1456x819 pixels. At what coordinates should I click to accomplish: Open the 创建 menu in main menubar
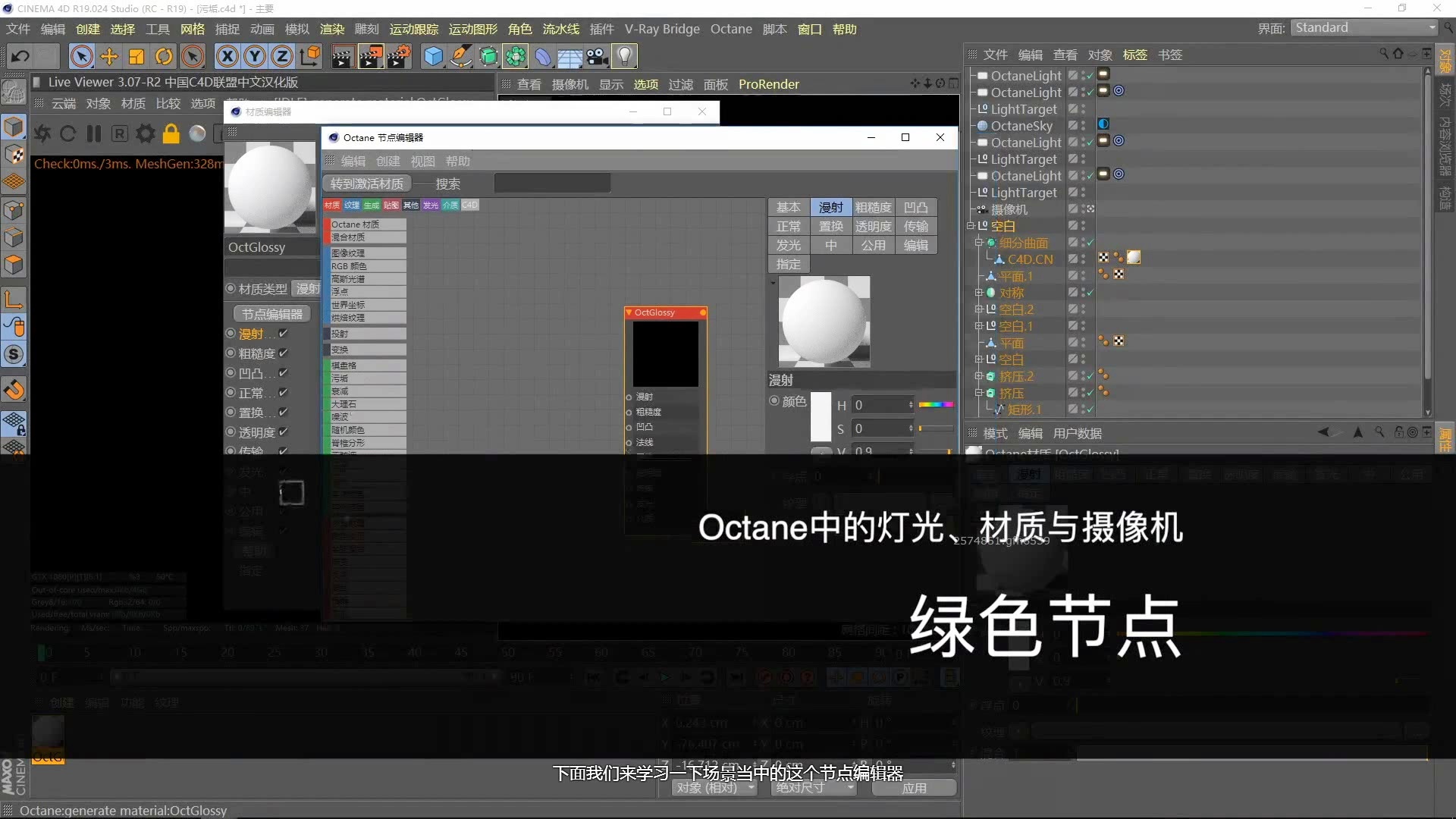(88, 29)
